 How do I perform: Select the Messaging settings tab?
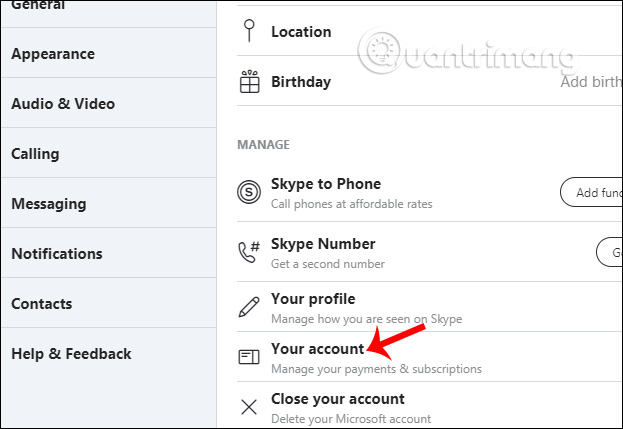coord(49,204)
